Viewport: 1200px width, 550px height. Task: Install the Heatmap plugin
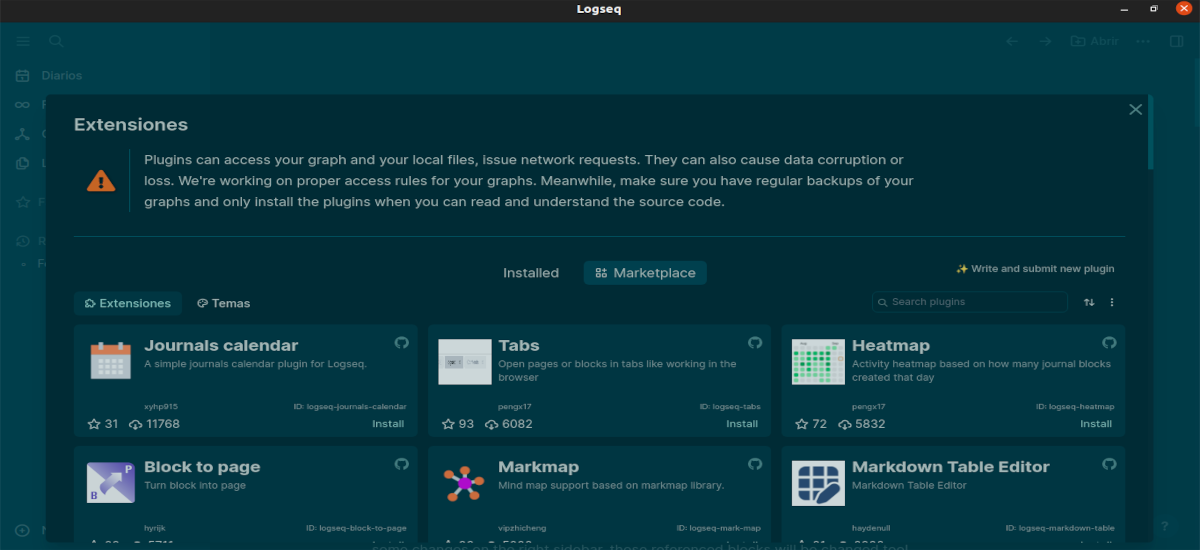click(1096, 424)
